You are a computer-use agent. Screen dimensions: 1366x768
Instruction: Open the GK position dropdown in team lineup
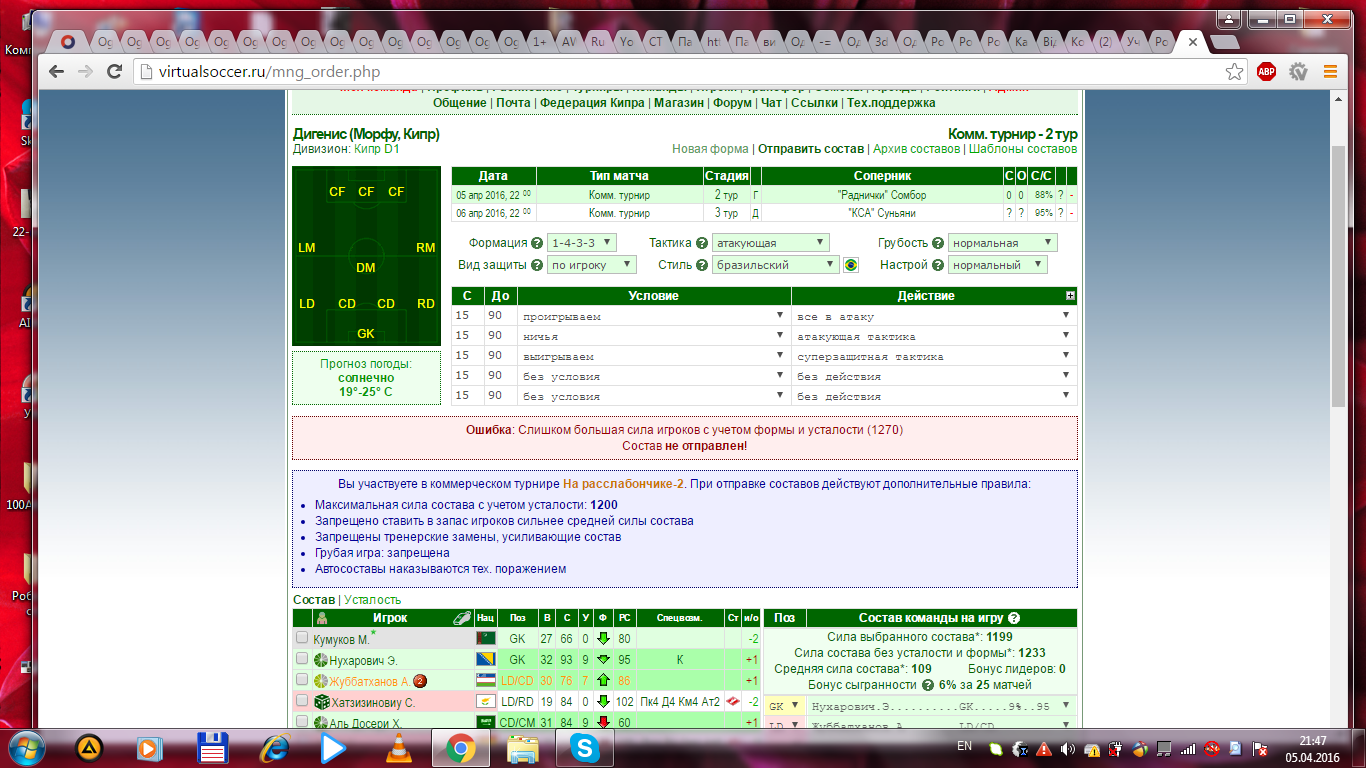click(x=784, y=705)
